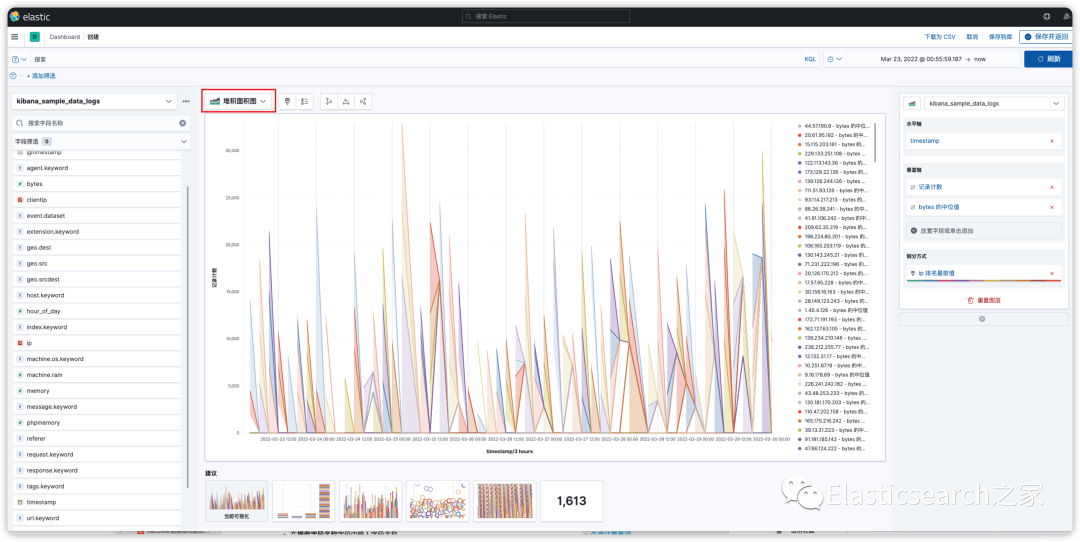The height and width of the screenshot is (542, 1080).
Task: Select the 当前可视化 suggestion thumbnail
Action: 236,501
